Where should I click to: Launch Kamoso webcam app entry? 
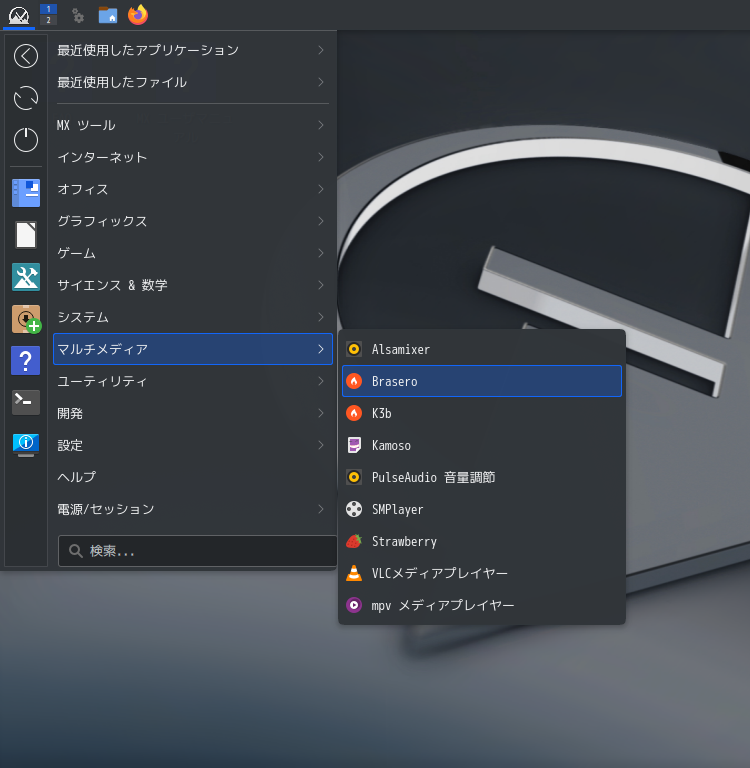[482, 445]
